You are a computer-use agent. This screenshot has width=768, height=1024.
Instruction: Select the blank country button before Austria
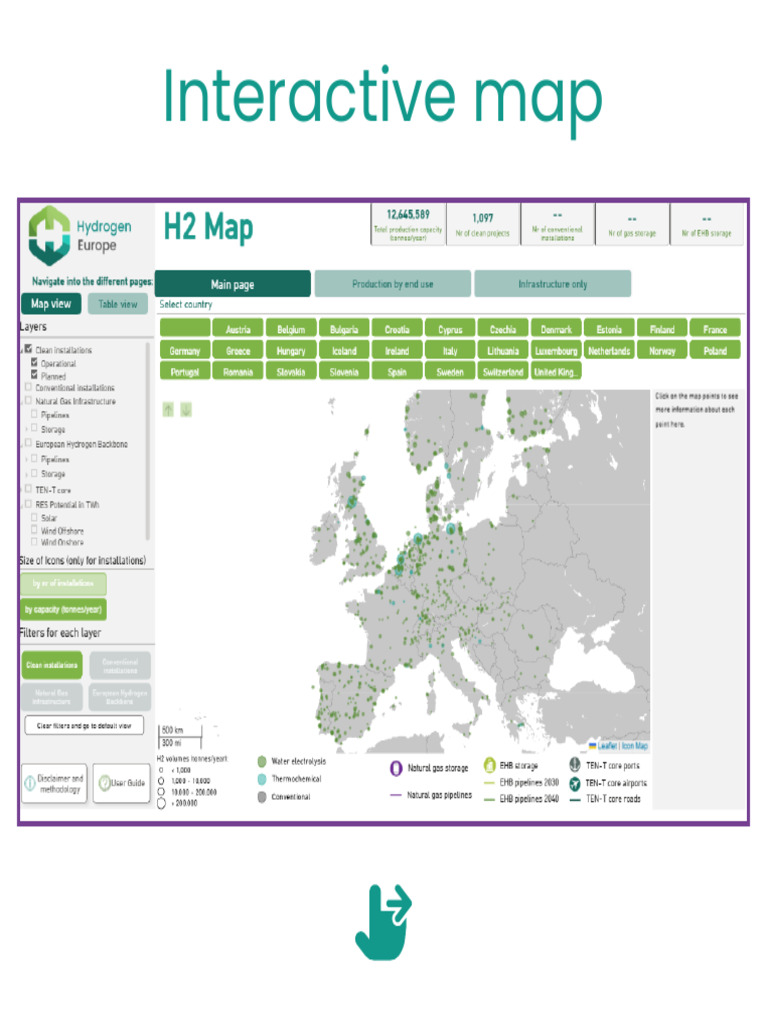coord(185,328)
